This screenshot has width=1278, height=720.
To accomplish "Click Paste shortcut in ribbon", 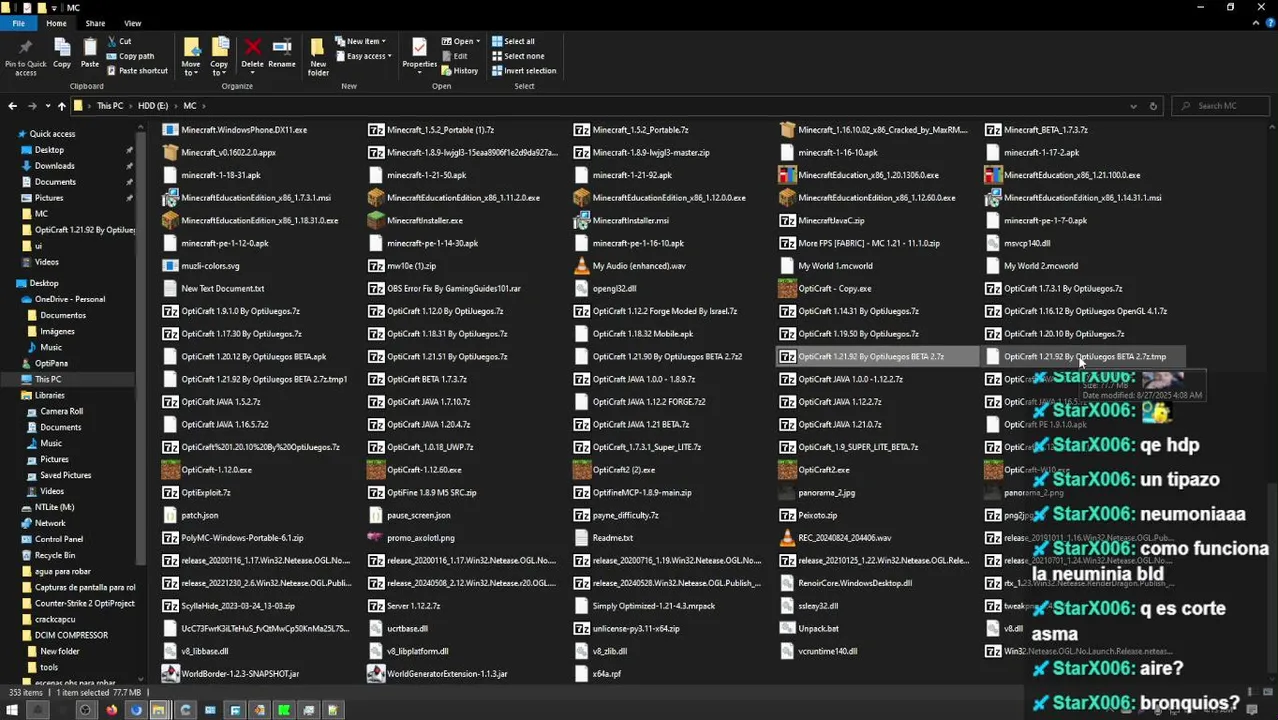I will [136, 71].
